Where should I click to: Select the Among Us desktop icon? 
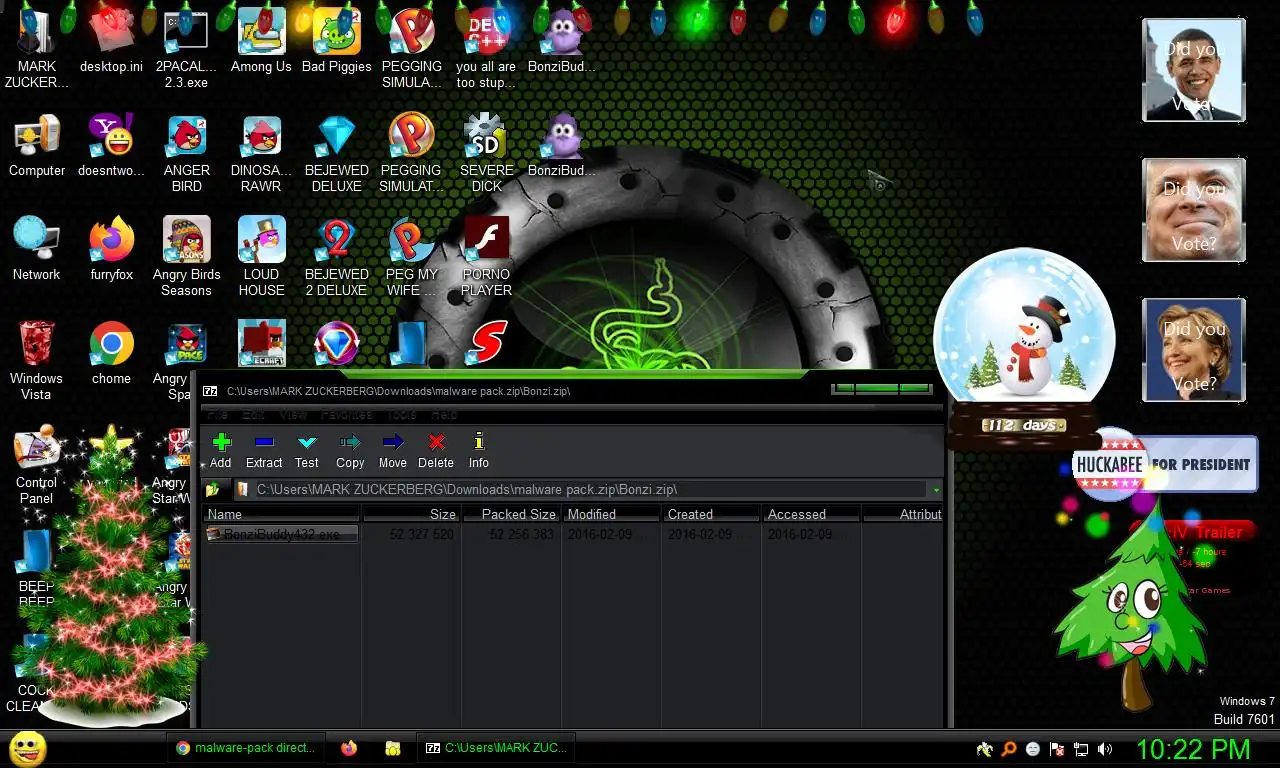click(261, 42)
